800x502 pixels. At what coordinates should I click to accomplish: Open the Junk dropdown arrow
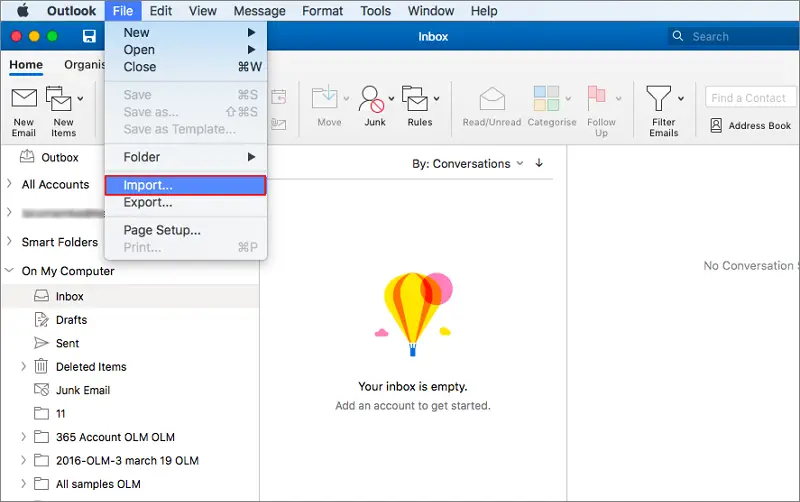click(391, 98)
